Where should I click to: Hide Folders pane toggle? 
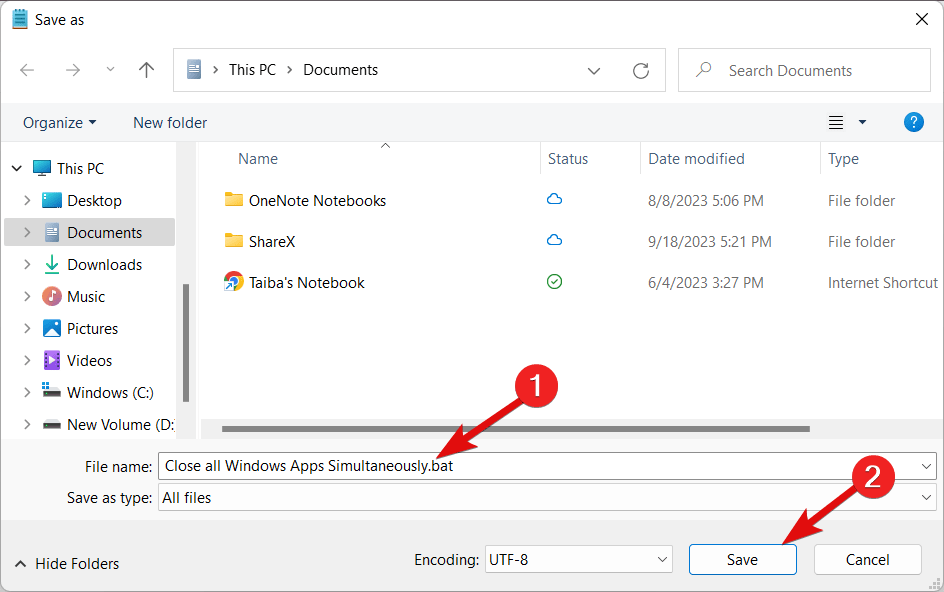click(x=67, y=564)
